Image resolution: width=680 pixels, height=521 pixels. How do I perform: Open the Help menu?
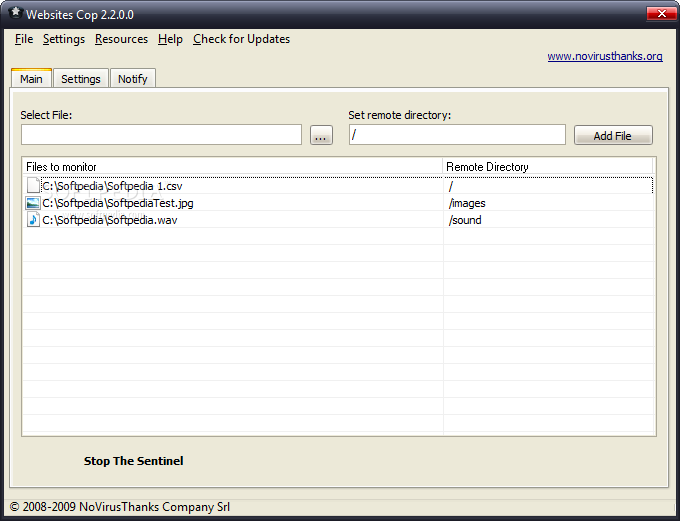[x=170, y=39]
